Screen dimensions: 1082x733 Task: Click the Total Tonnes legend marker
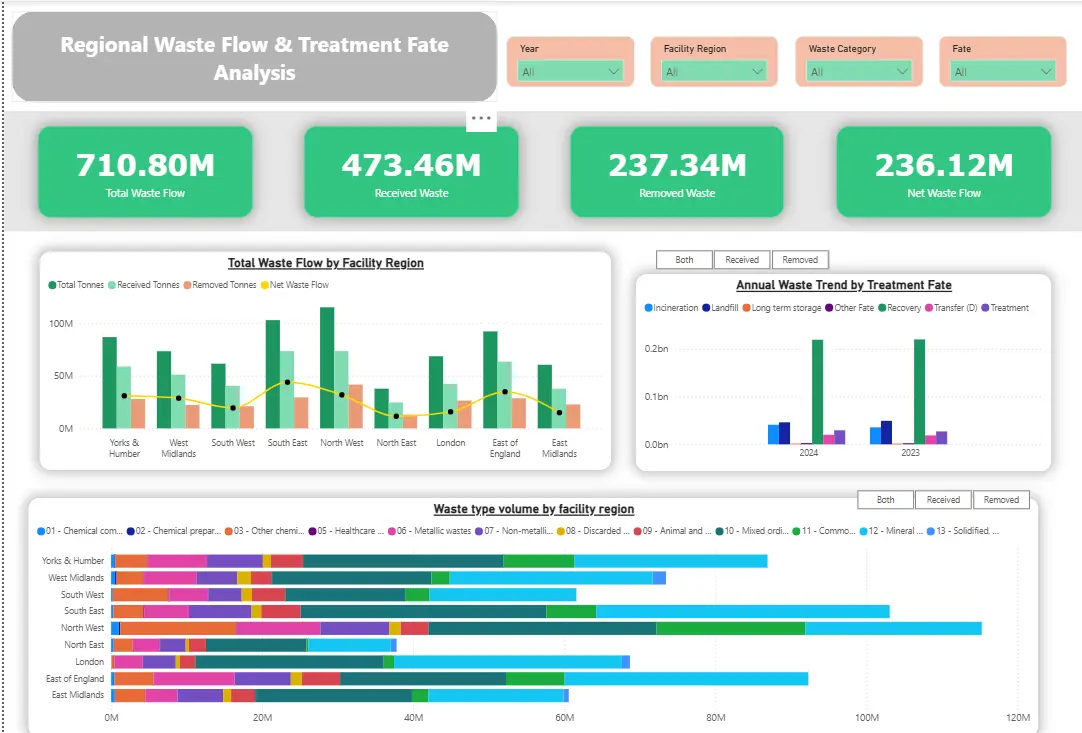[x=52, y=285]
